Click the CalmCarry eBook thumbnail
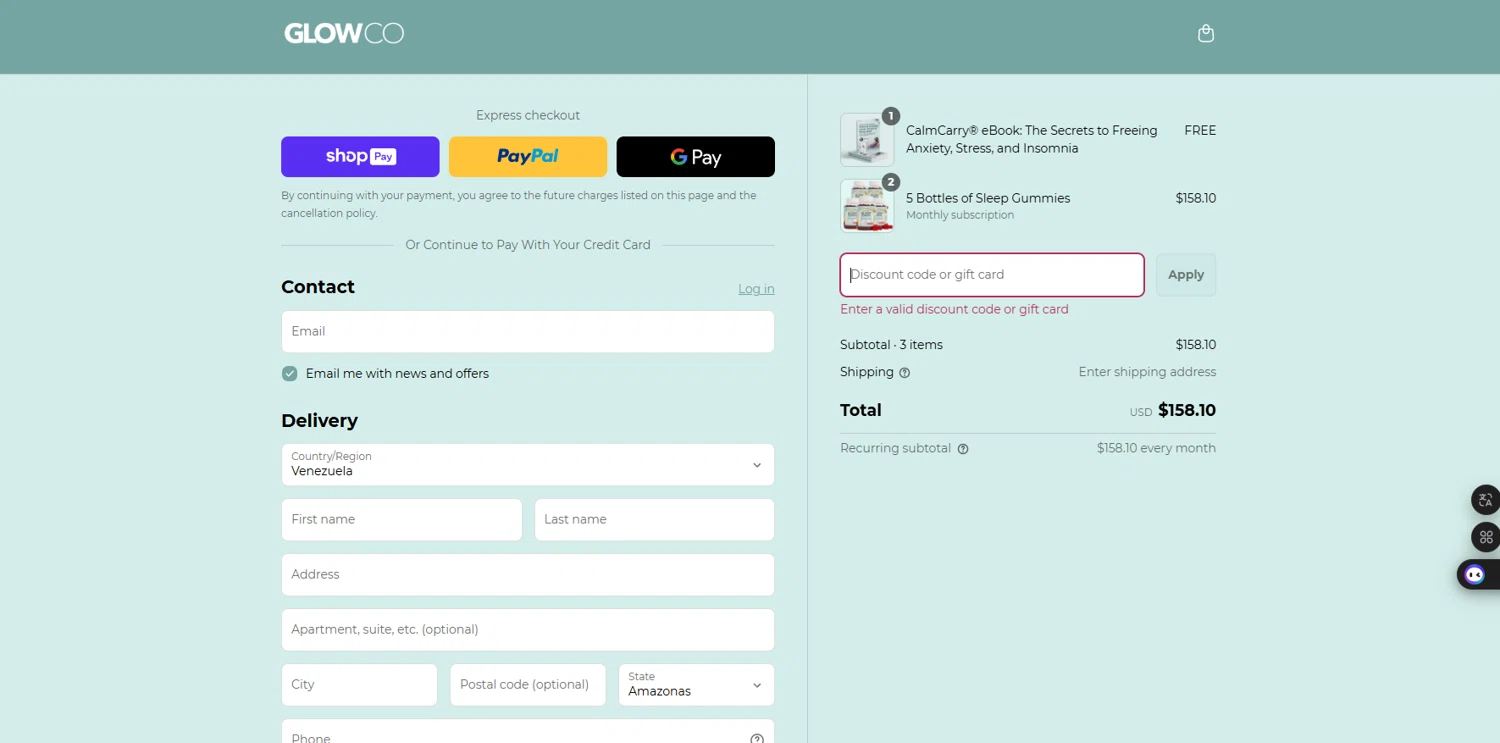Screen dimensions: 1500x743 point(867,139)
